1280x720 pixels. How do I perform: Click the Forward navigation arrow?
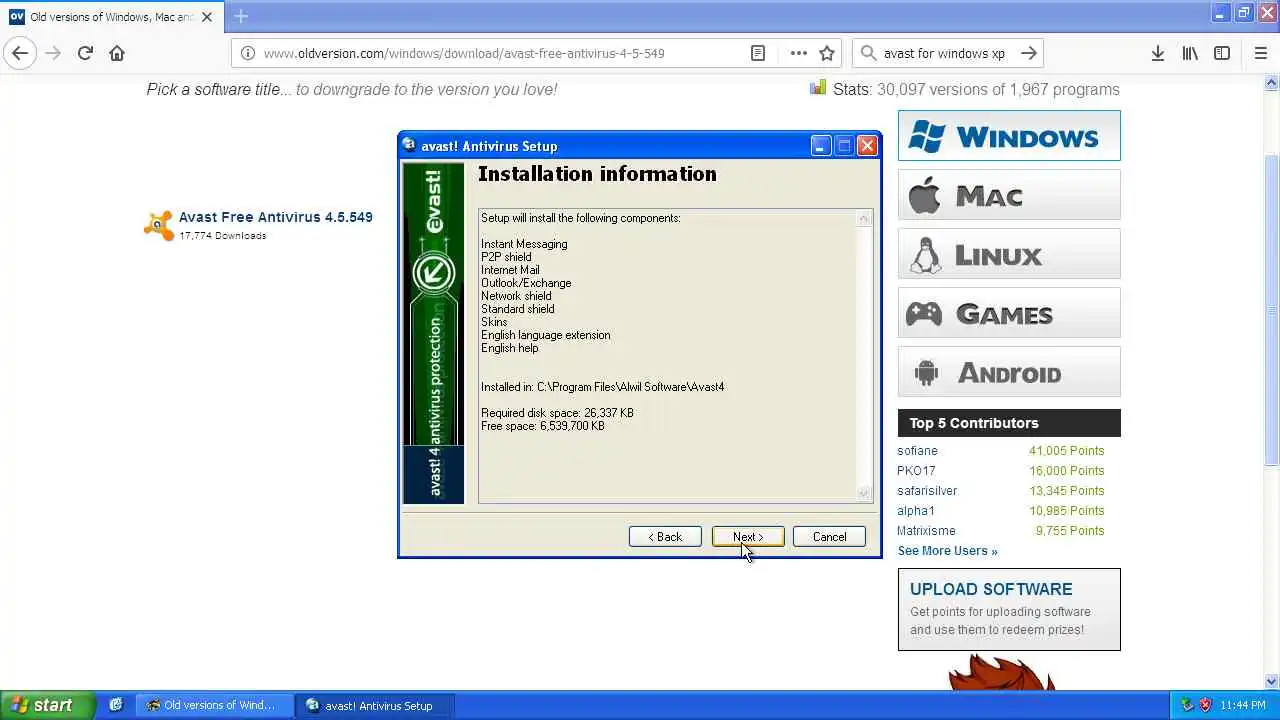(x=53, y=53)
